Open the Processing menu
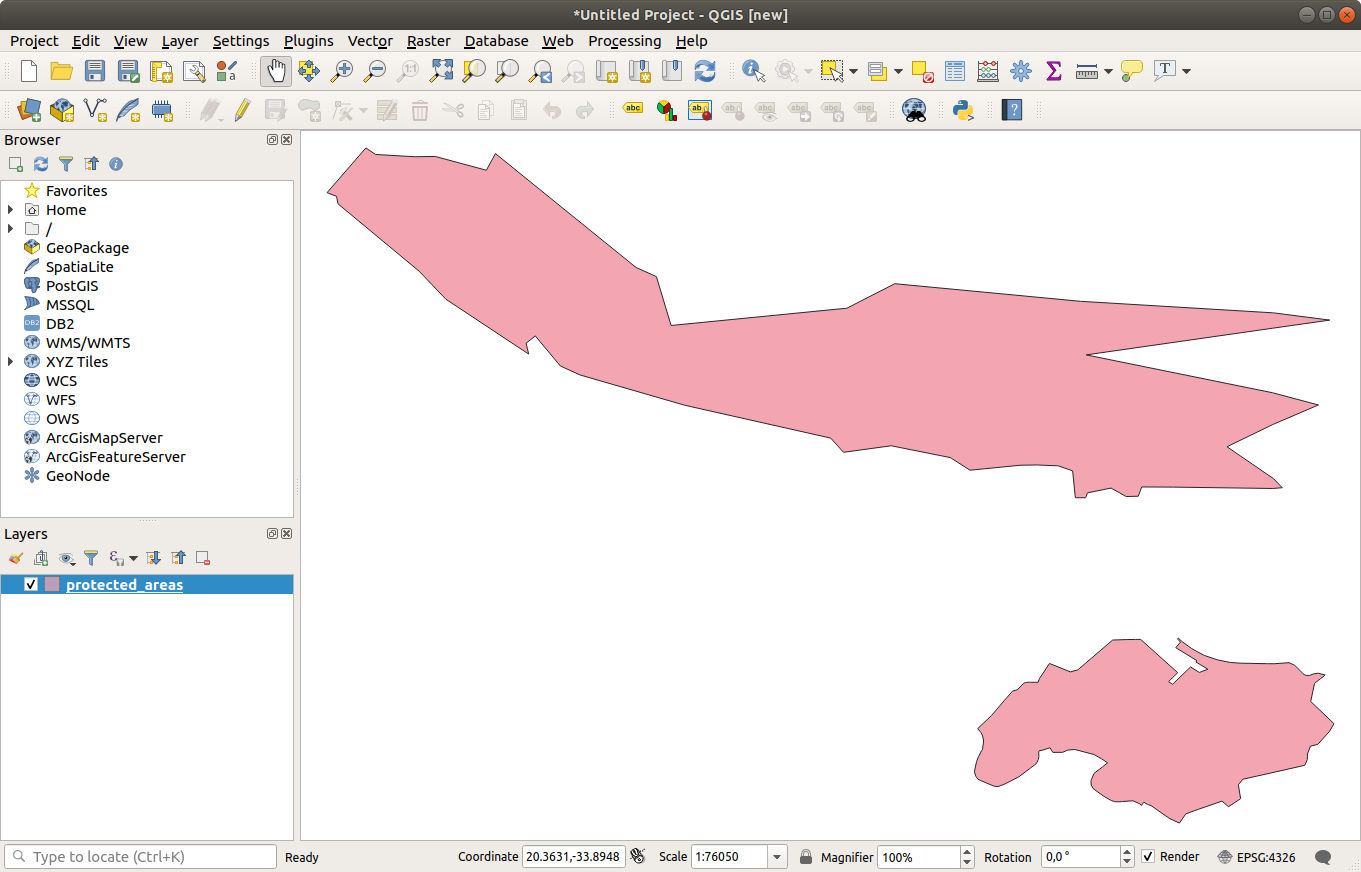Viewport: 1361px width, 872px height. coord(624,41)
